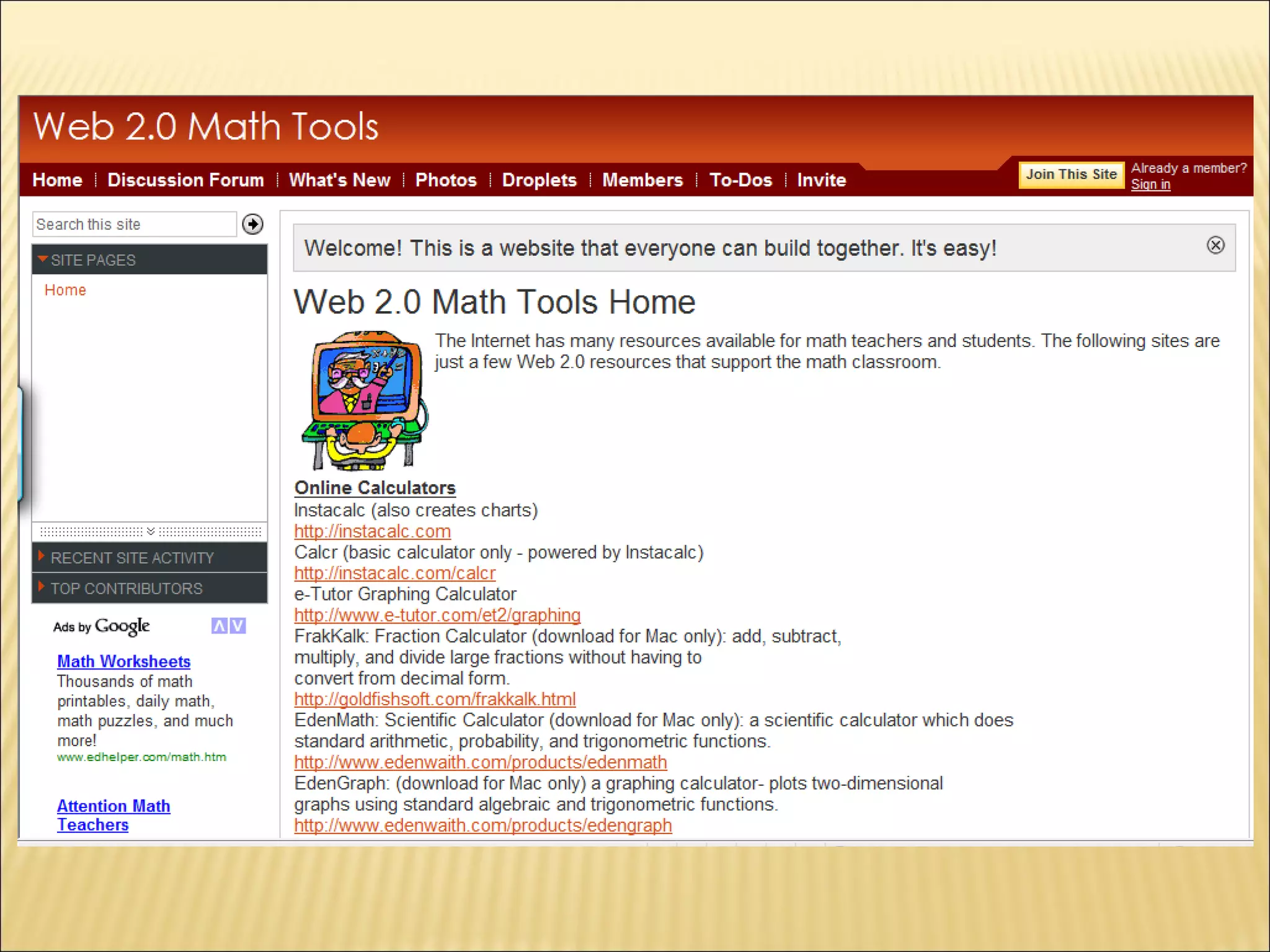Focus the Search this site field
The image size is (1270, 952).
click(134, 224)
